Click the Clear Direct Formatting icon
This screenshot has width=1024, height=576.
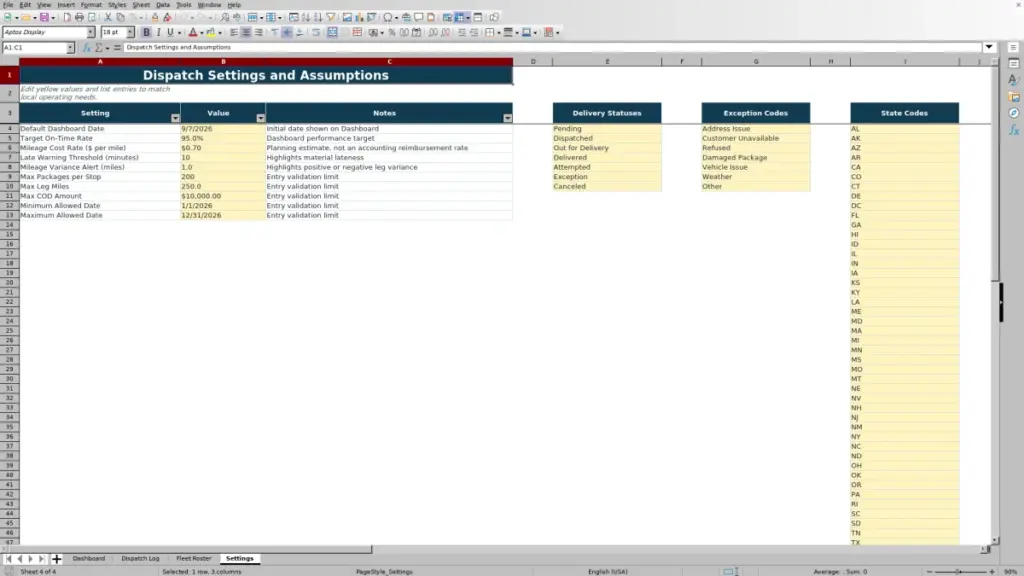167,17
